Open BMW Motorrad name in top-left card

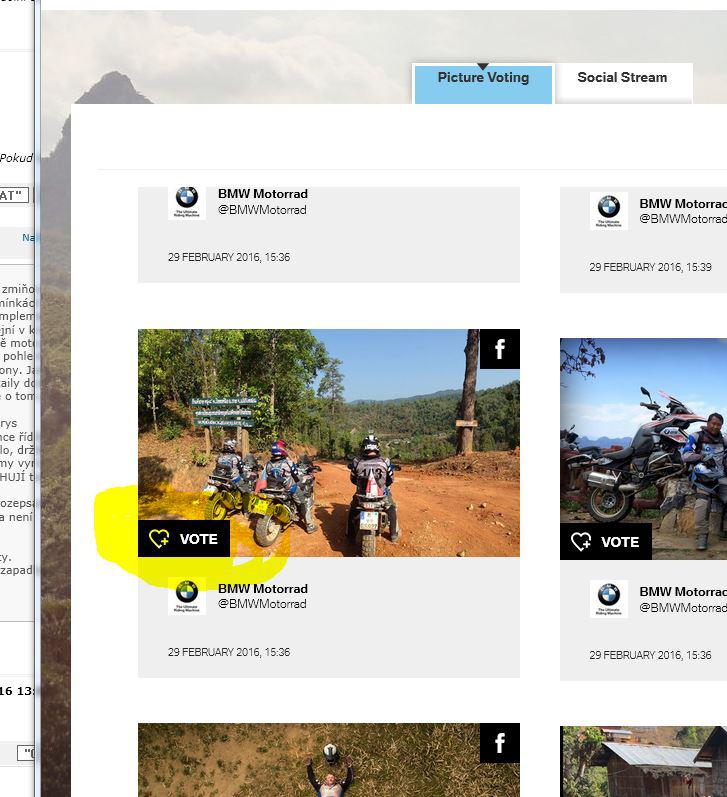[263, 194]
